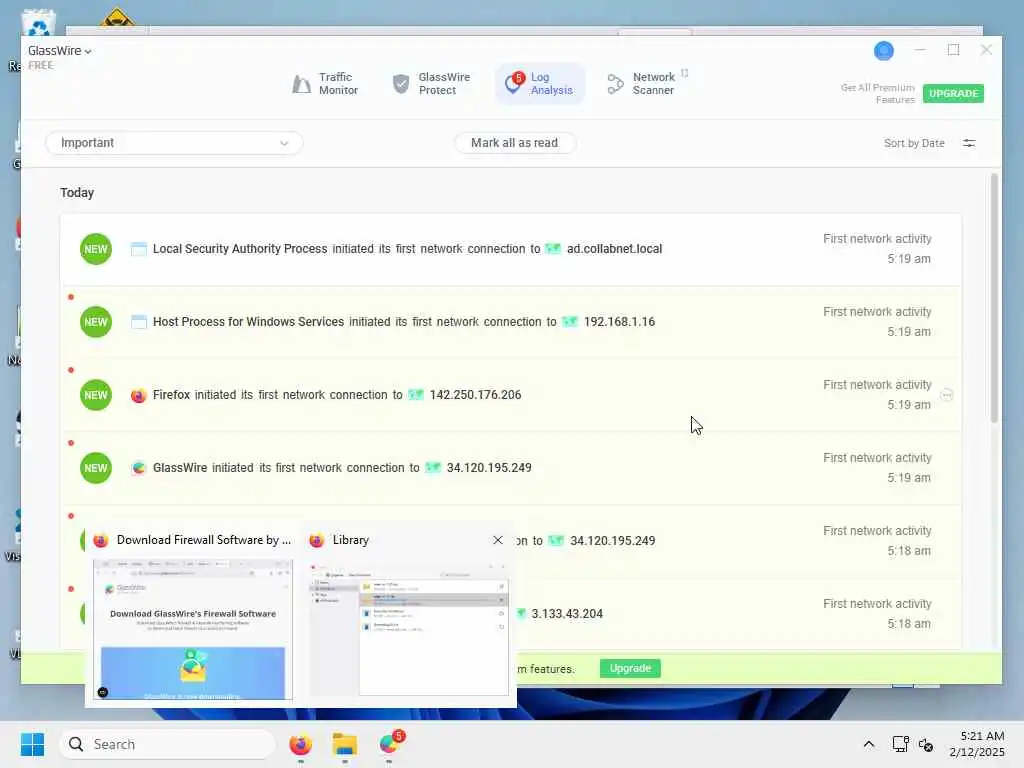Click the GlassWire app icon in log row

click(138, 468)
